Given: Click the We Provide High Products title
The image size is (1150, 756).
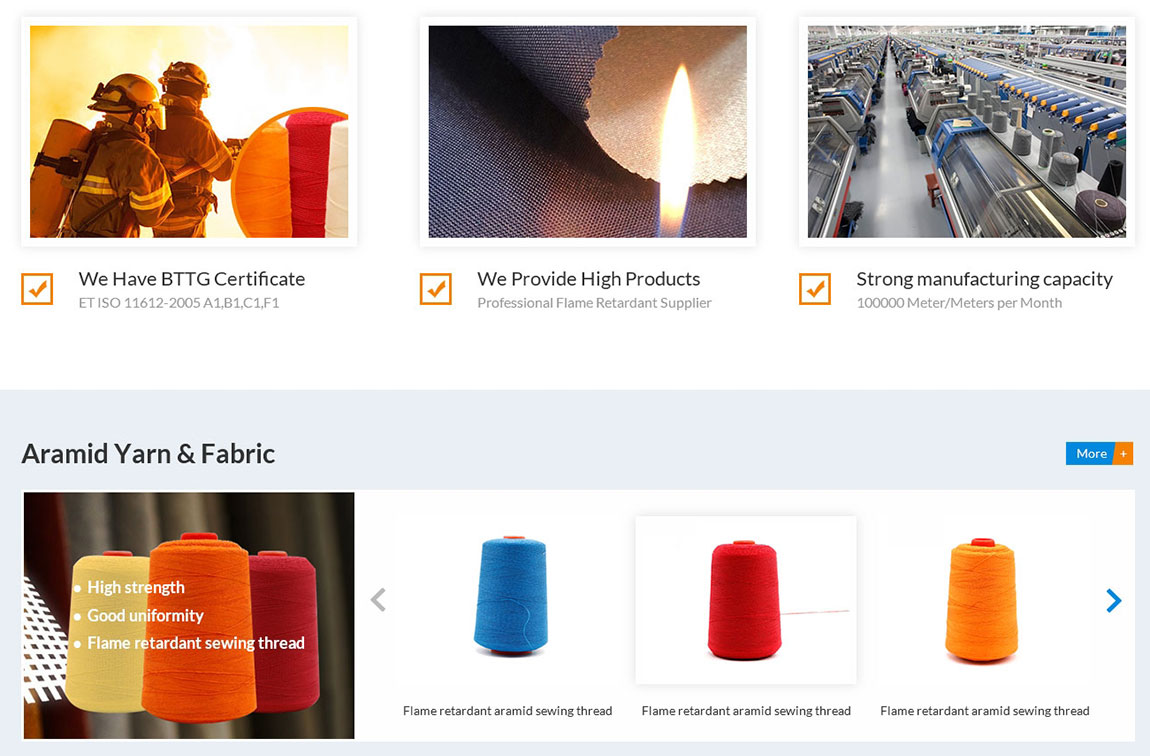Looking at the screenshot, I should pyautogui.click(x=588, y=279).
